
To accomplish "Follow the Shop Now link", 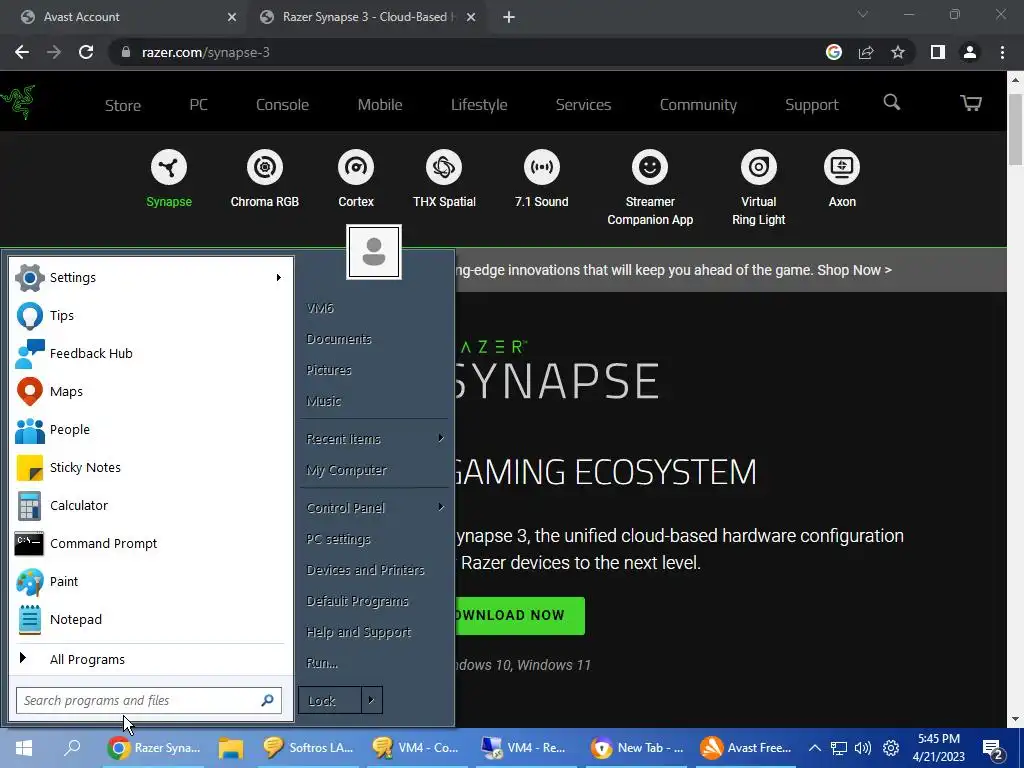I will point(854,270).
